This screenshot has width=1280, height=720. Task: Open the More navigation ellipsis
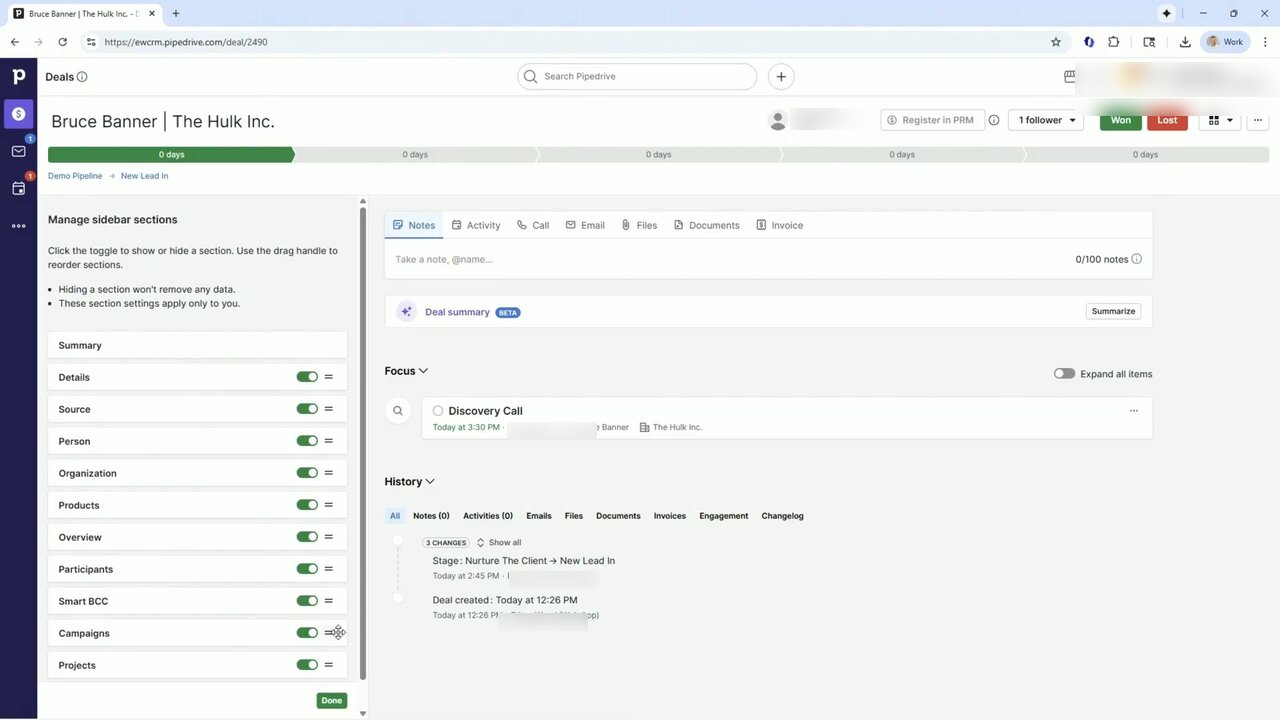[18, 226]
